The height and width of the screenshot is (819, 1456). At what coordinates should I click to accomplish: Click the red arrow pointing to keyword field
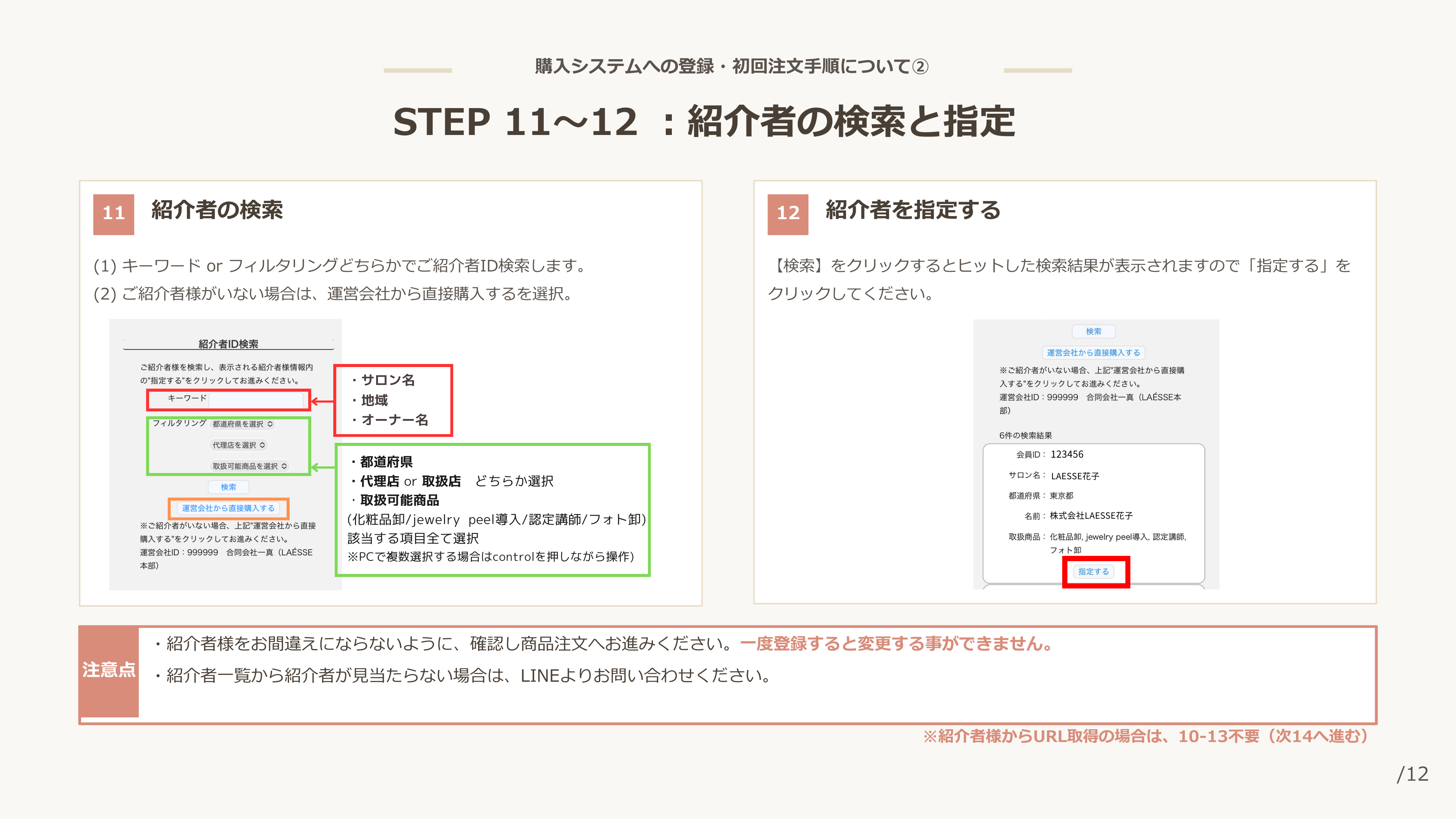click(x=323, y=401)
